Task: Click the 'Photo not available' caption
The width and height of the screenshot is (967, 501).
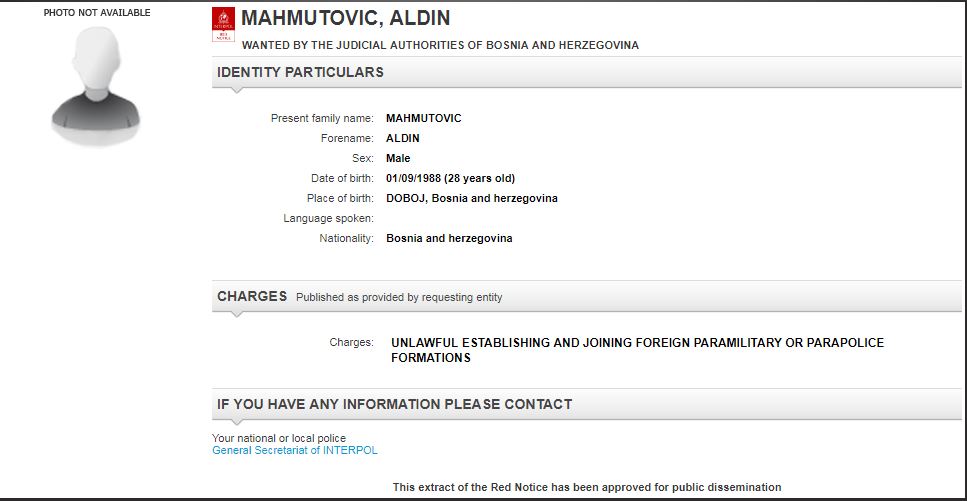Action: pos(97,13)
